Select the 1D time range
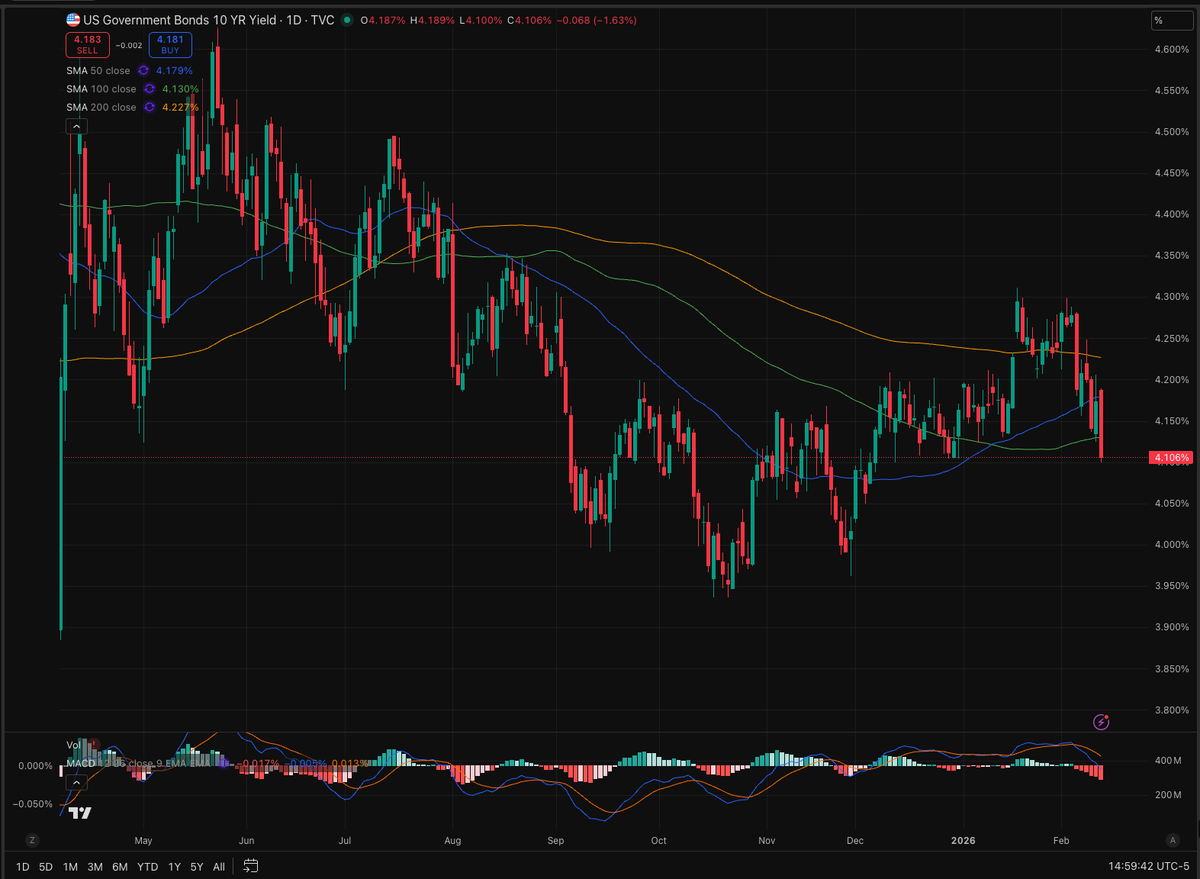This screenshot has width=1200, height=879. (21, 866)
